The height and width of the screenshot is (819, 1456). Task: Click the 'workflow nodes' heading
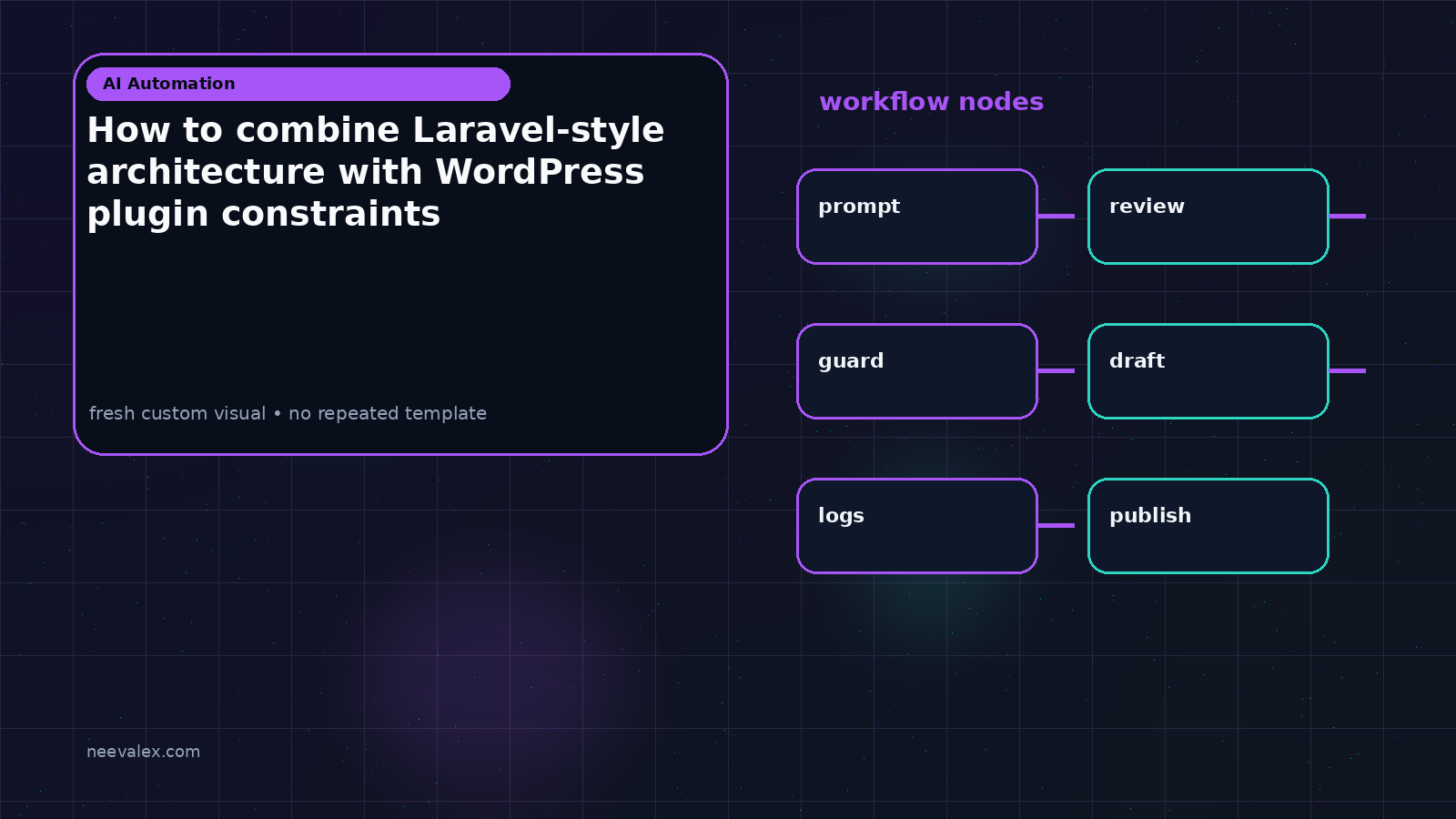[931, 101]
